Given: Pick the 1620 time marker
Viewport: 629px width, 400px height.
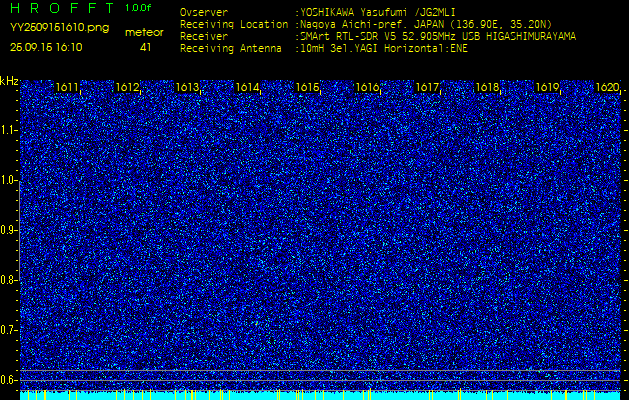Looking at the screenshot, I should coord(607,88).
